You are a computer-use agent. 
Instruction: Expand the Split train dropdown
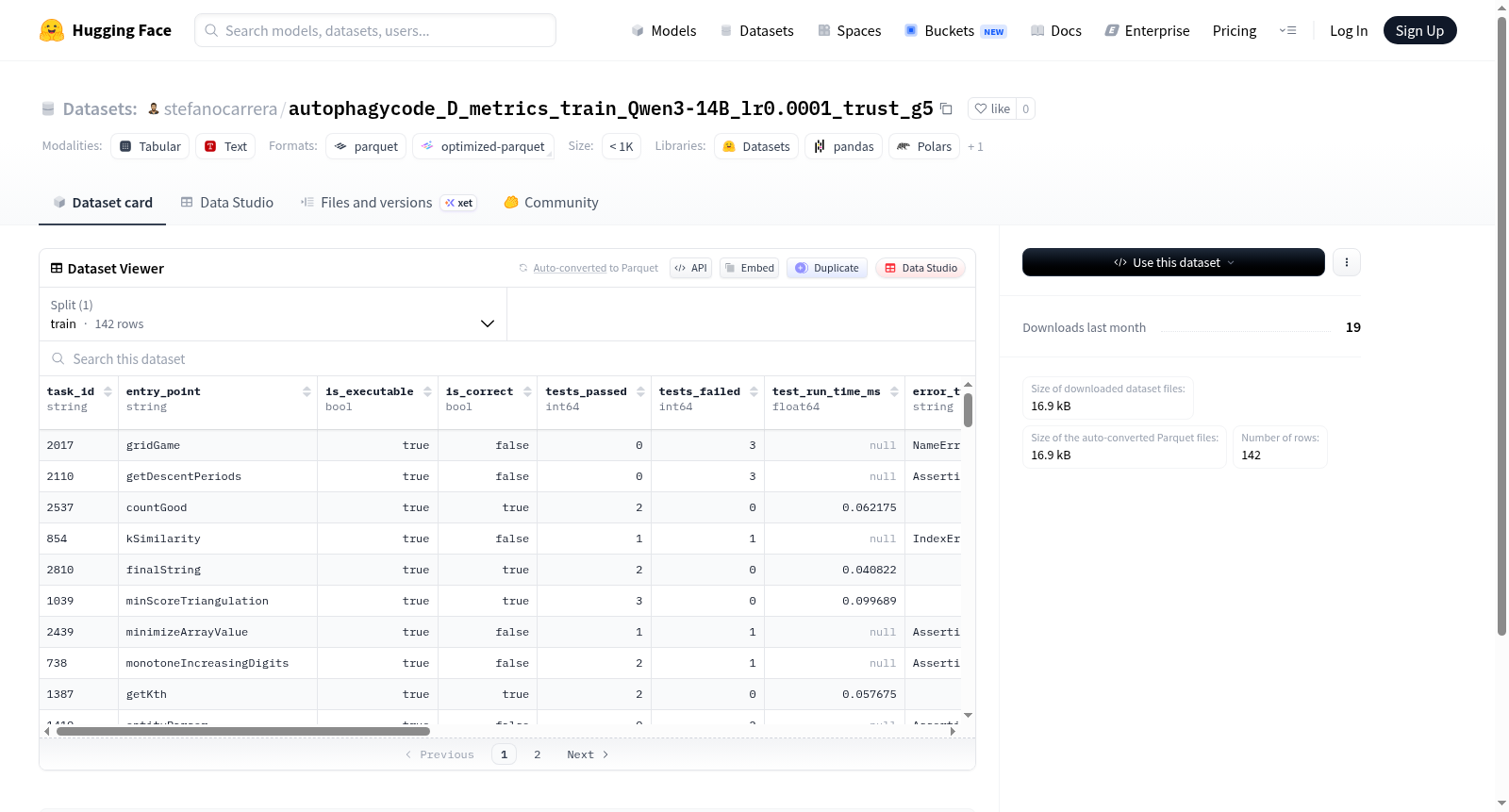pos(274,314)
